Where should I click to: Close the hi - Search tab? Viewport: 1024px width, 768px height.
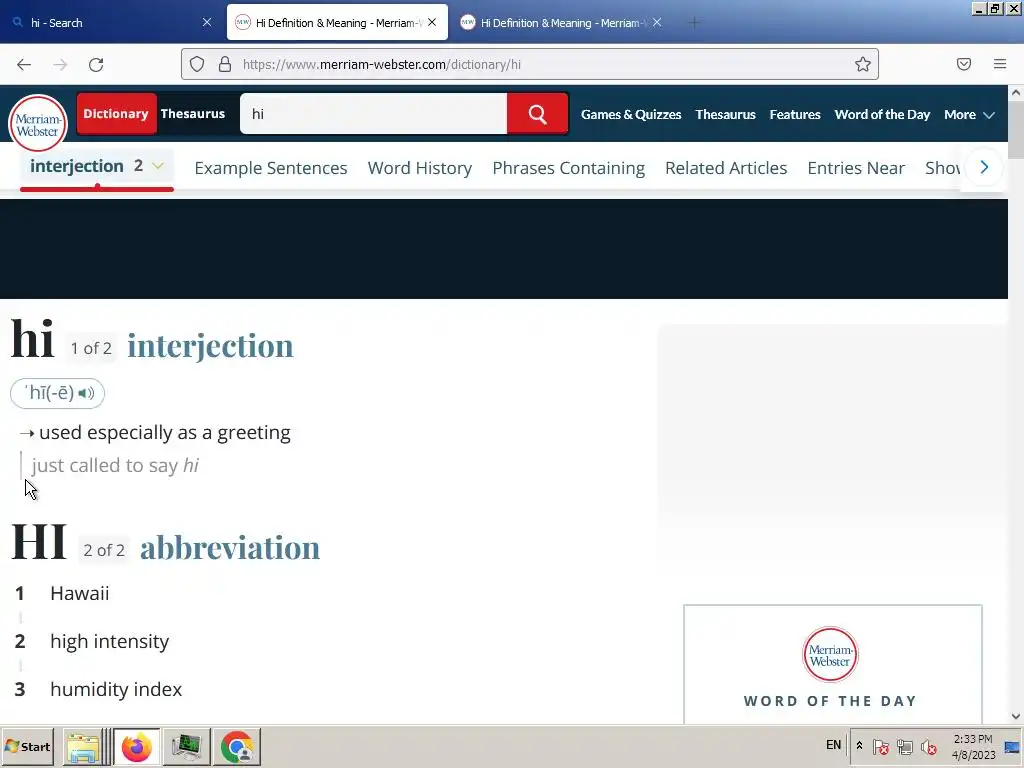point(207,22)
